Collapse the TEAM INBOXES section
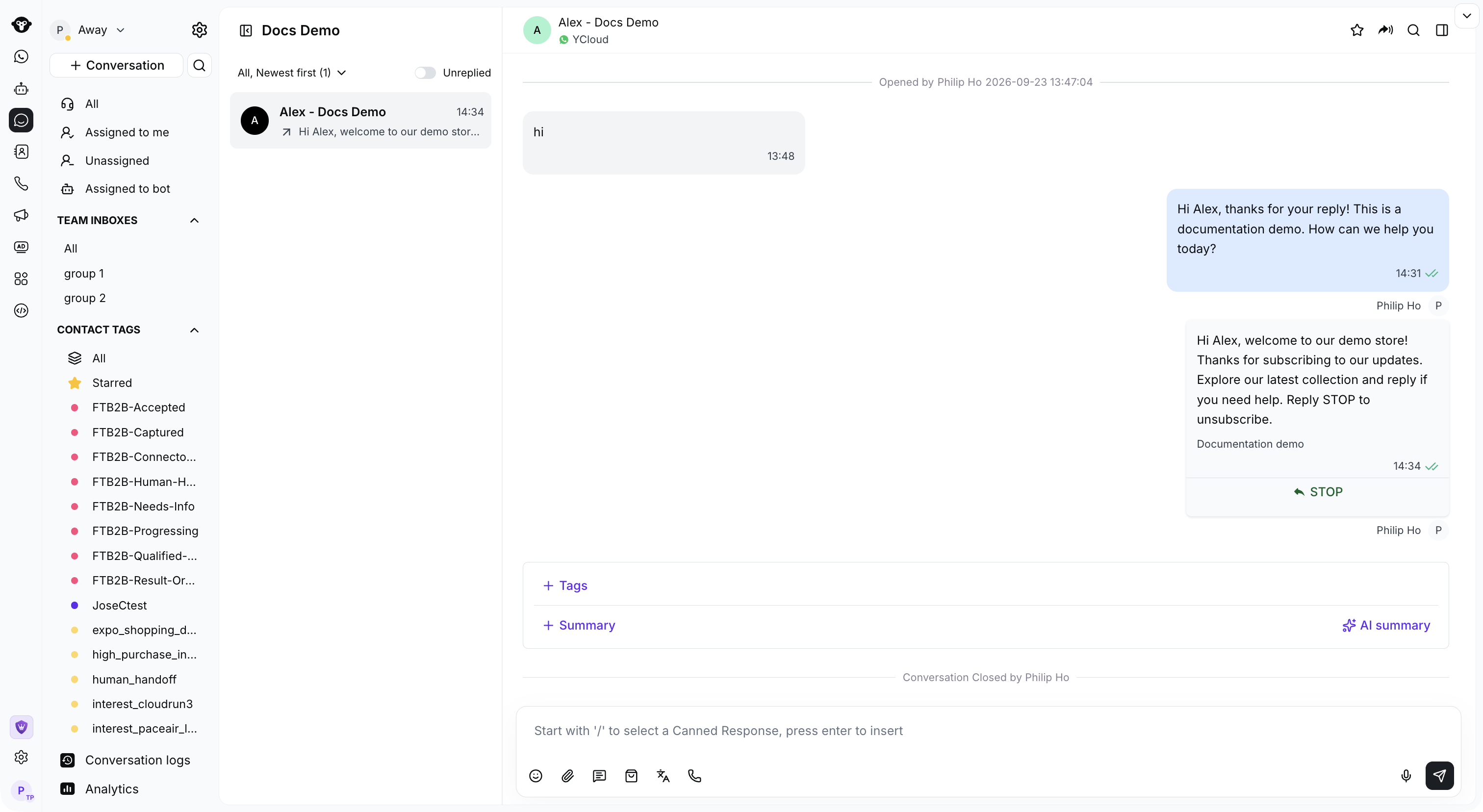1483x812 pixels. (195, 221)
